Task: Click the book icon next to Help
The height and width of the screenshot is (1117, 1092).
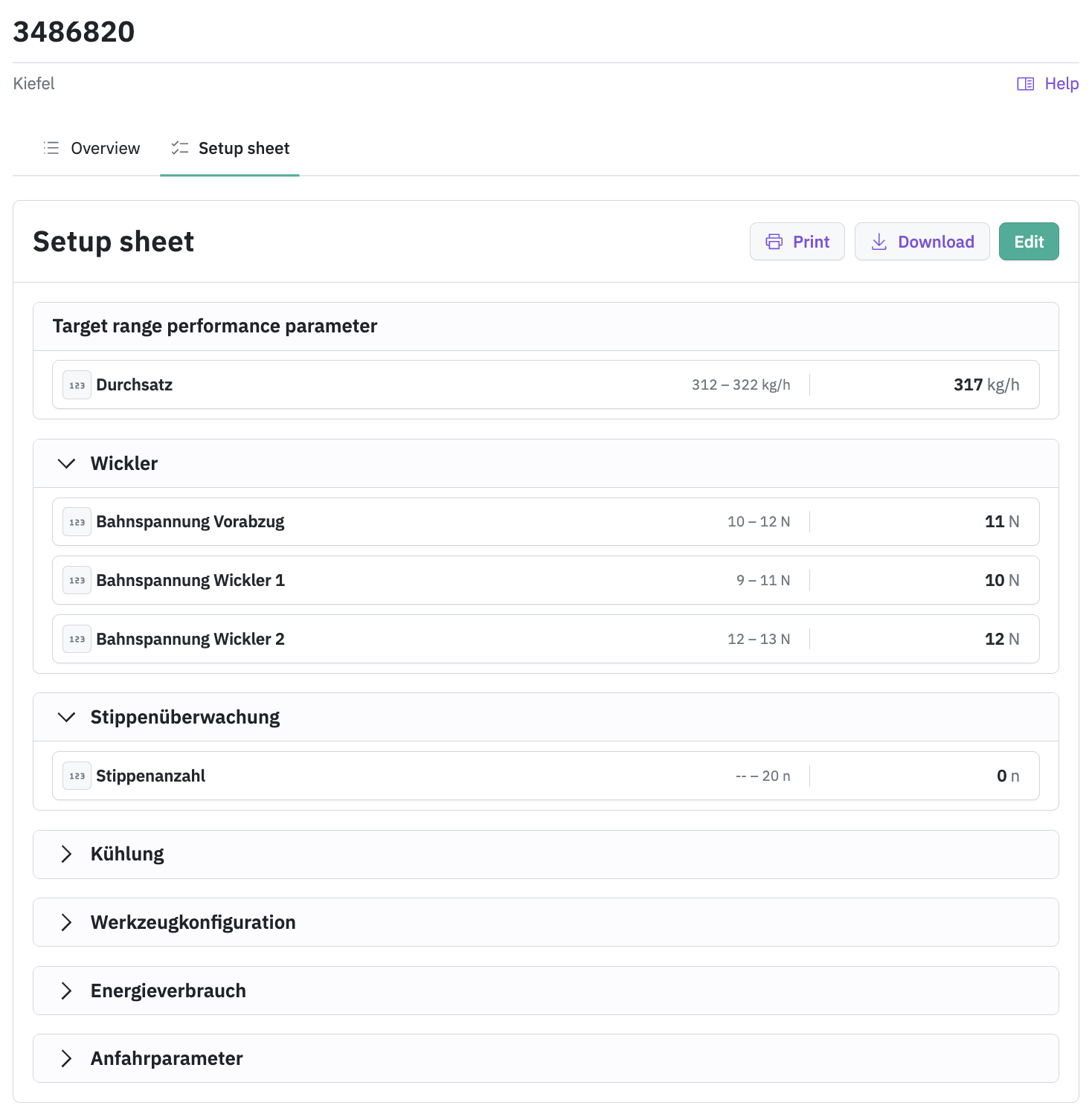Action: tap(1025, 84)
